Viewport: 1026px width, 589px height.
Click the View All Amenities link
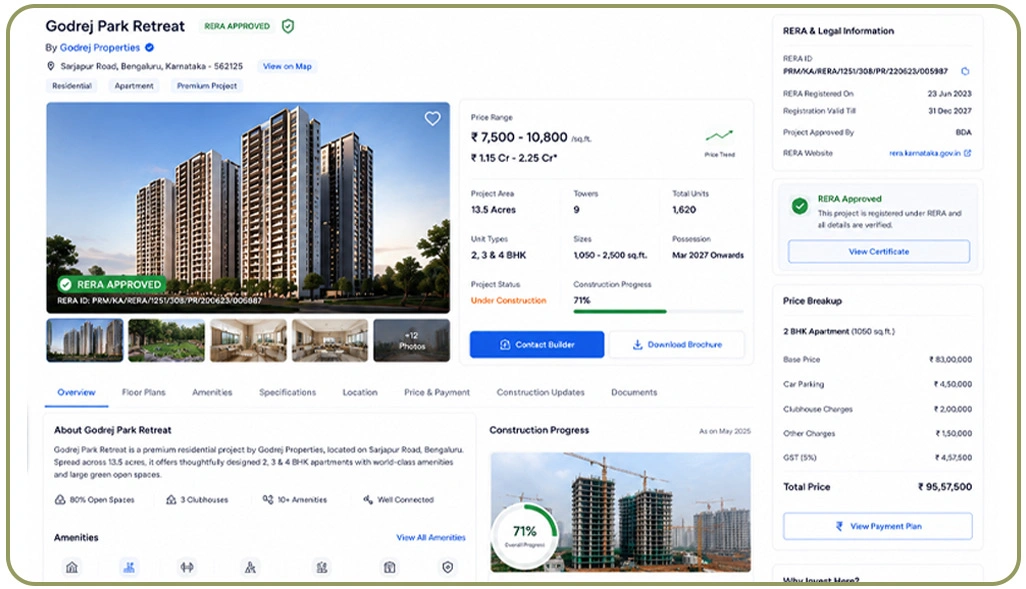pos(431,537)
